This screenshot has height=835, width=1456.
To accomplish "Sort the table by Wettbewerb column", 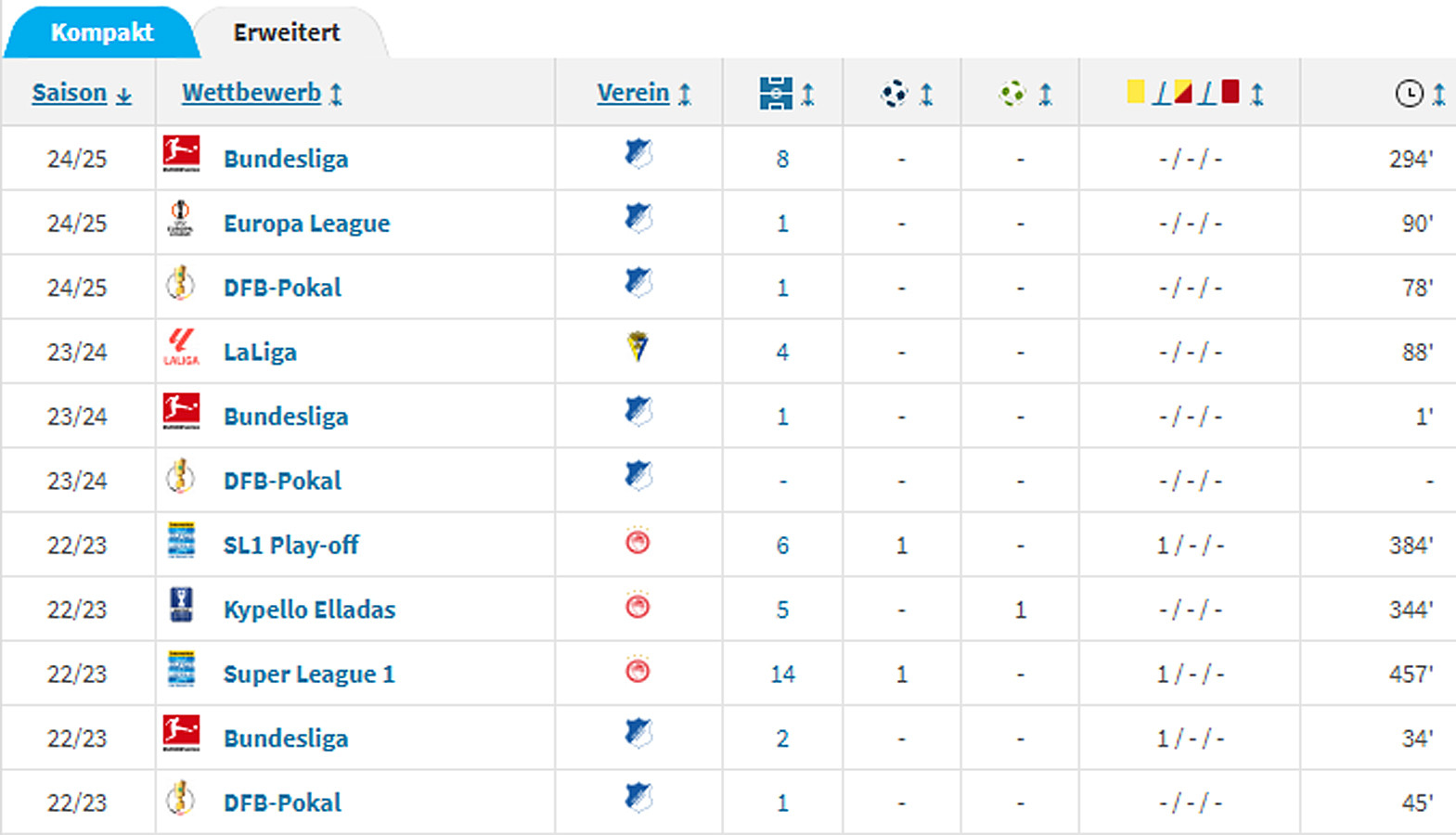I will 251,93.
